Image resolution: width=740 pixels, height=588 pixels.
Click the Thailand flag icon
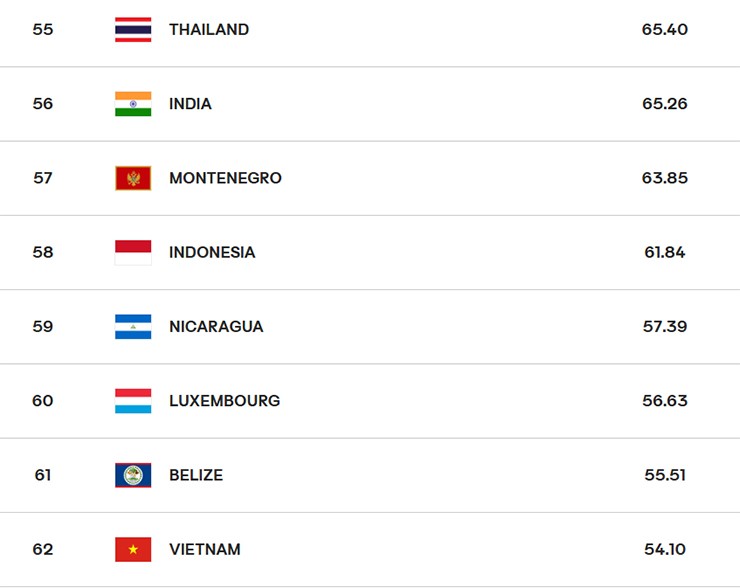click(133, 30)
